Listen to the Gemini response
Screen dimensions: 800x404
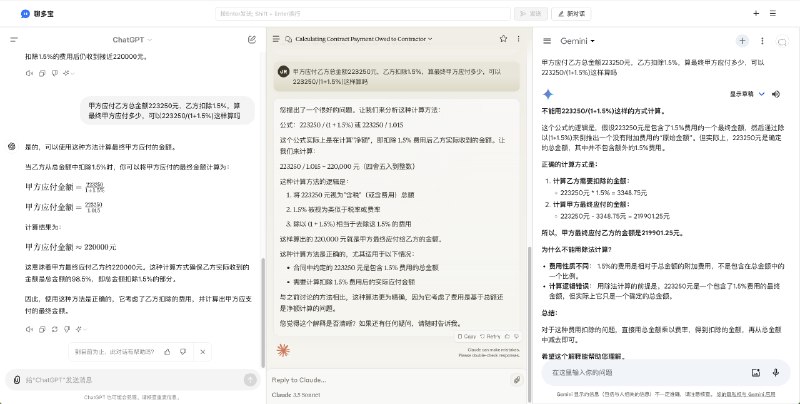coord(776,94)
